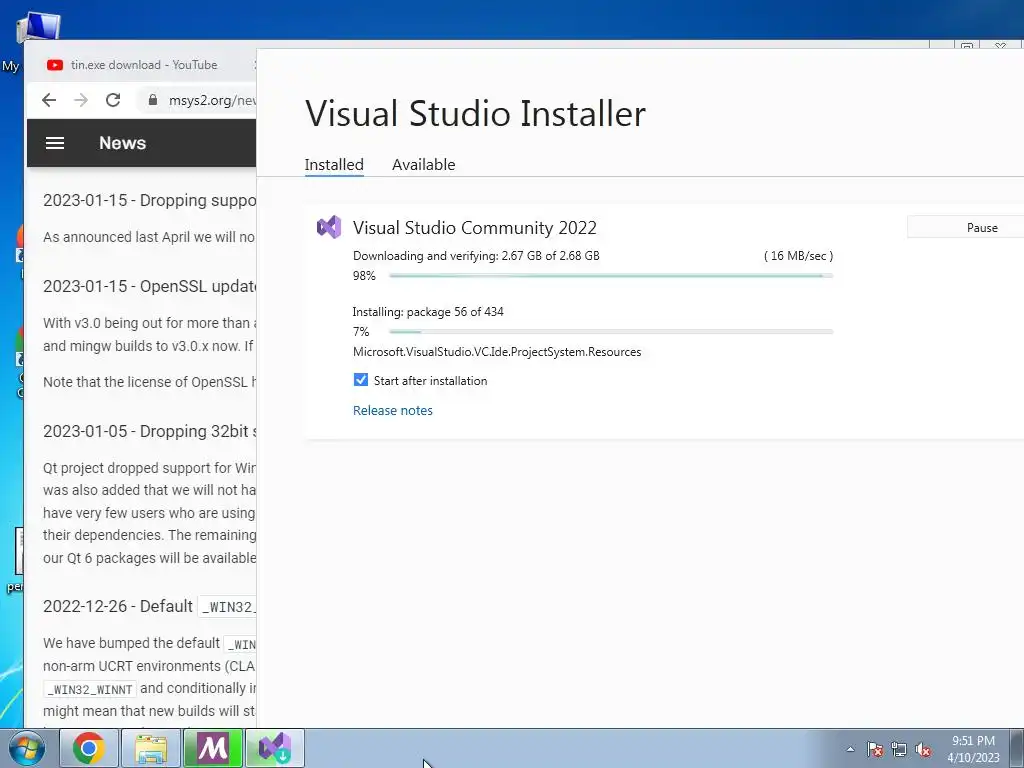The image size is (1024, 768).
Task: Click the Action Center flag tray icon
Action: click(874, 749)
